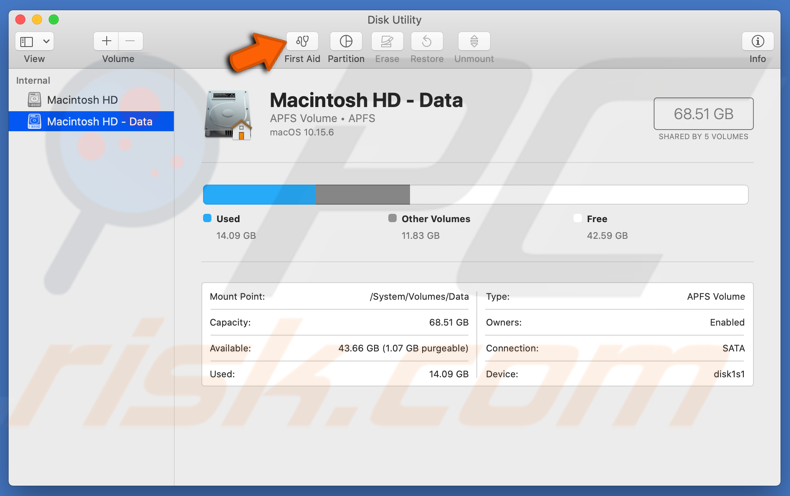The width and height of the screenshot is (790, 496).
Task: Click the gray Other Volumes bar segment
Action: click(x=363, y=195)
